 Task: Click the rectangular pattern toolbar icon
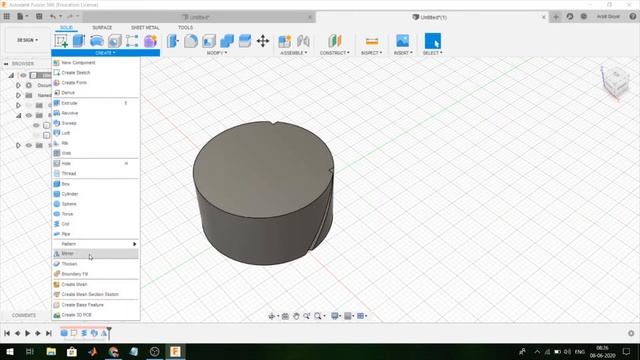coord(132,41)
